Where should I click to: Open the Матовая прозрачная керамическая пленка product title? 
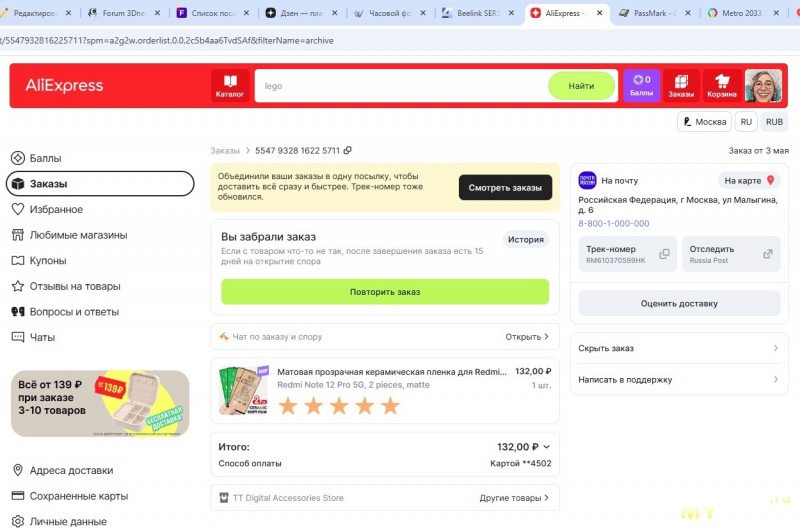[392, 371]
